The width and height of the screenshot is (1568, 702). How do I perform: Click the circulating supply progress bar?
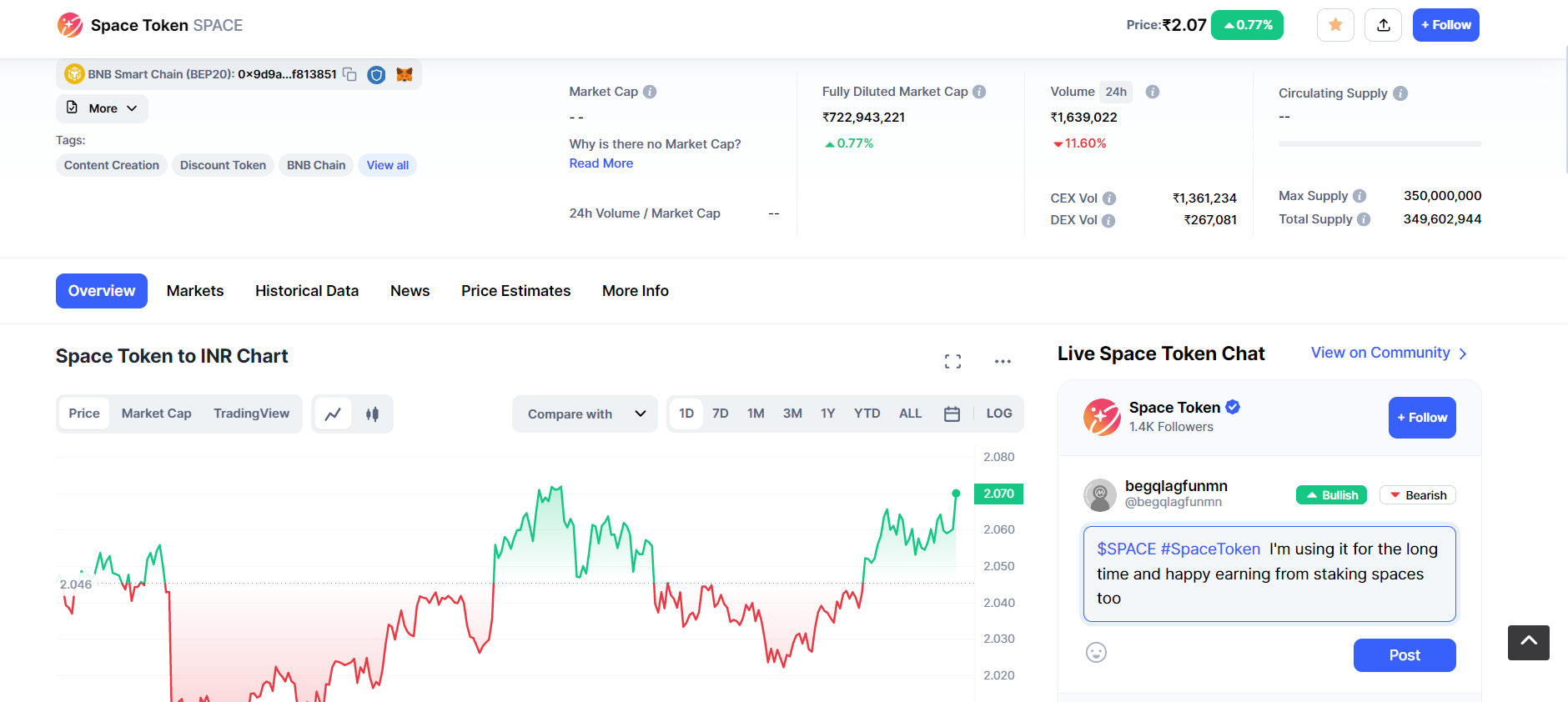coord(1380,144)
